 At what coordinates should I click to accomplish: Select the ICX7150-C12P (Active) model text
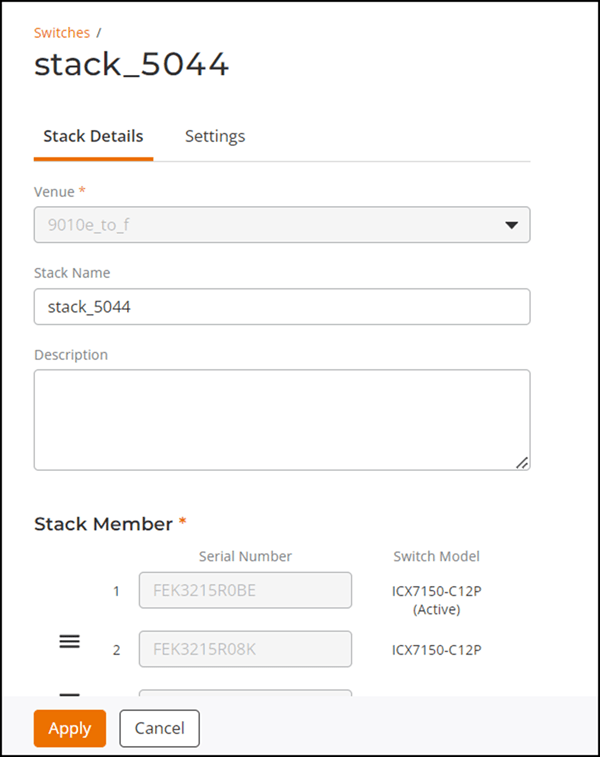(x=436, y=600)
